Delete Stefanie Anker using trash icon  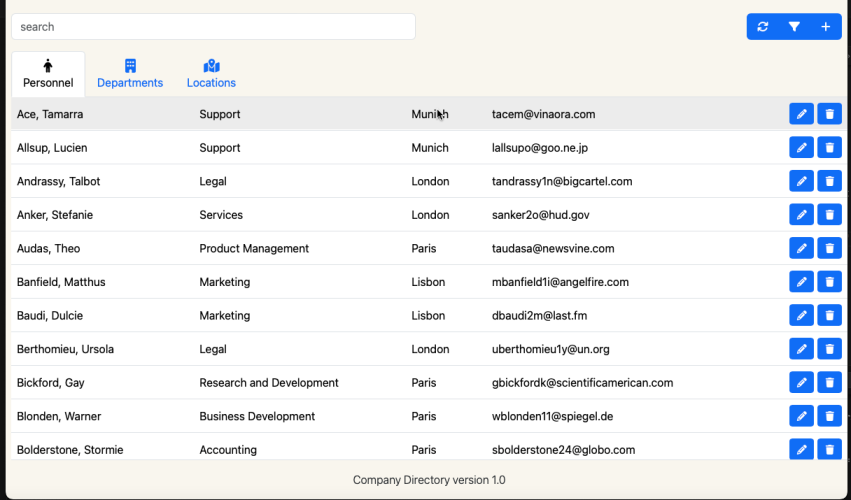(829, 215)
